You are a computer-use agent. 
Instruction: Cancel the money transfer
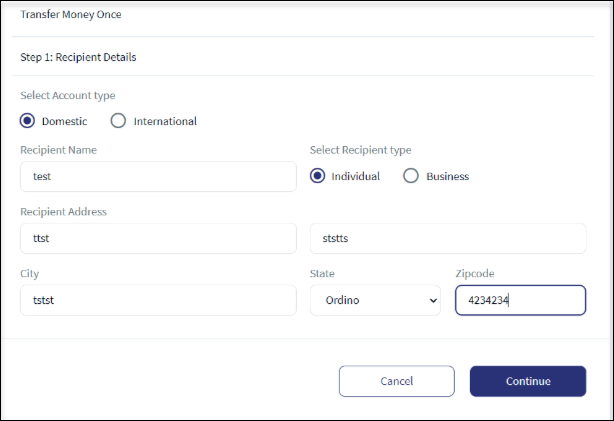pyautogui.click(x=397, y=381)
